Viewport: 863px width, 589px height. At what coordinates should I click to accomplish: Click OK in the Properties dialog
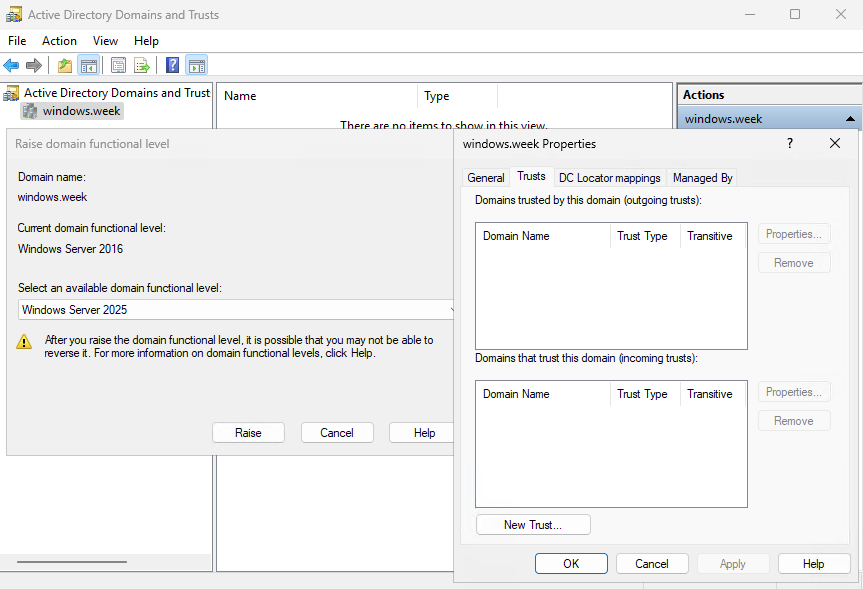571,564
